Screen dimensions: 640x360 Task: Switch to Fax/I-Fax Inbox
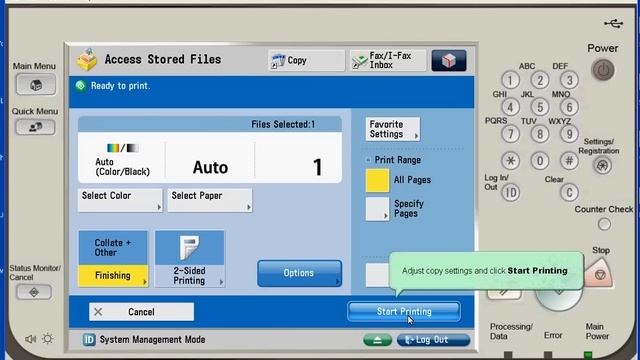(x=388, y=60)
